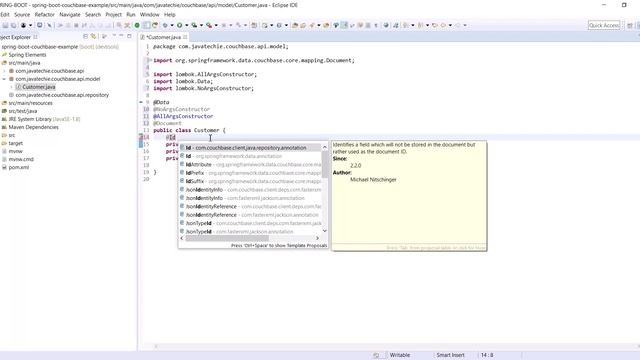This screenshot has height=360, width=640.
Task: Open the Run menu
Action: (131, 15)
